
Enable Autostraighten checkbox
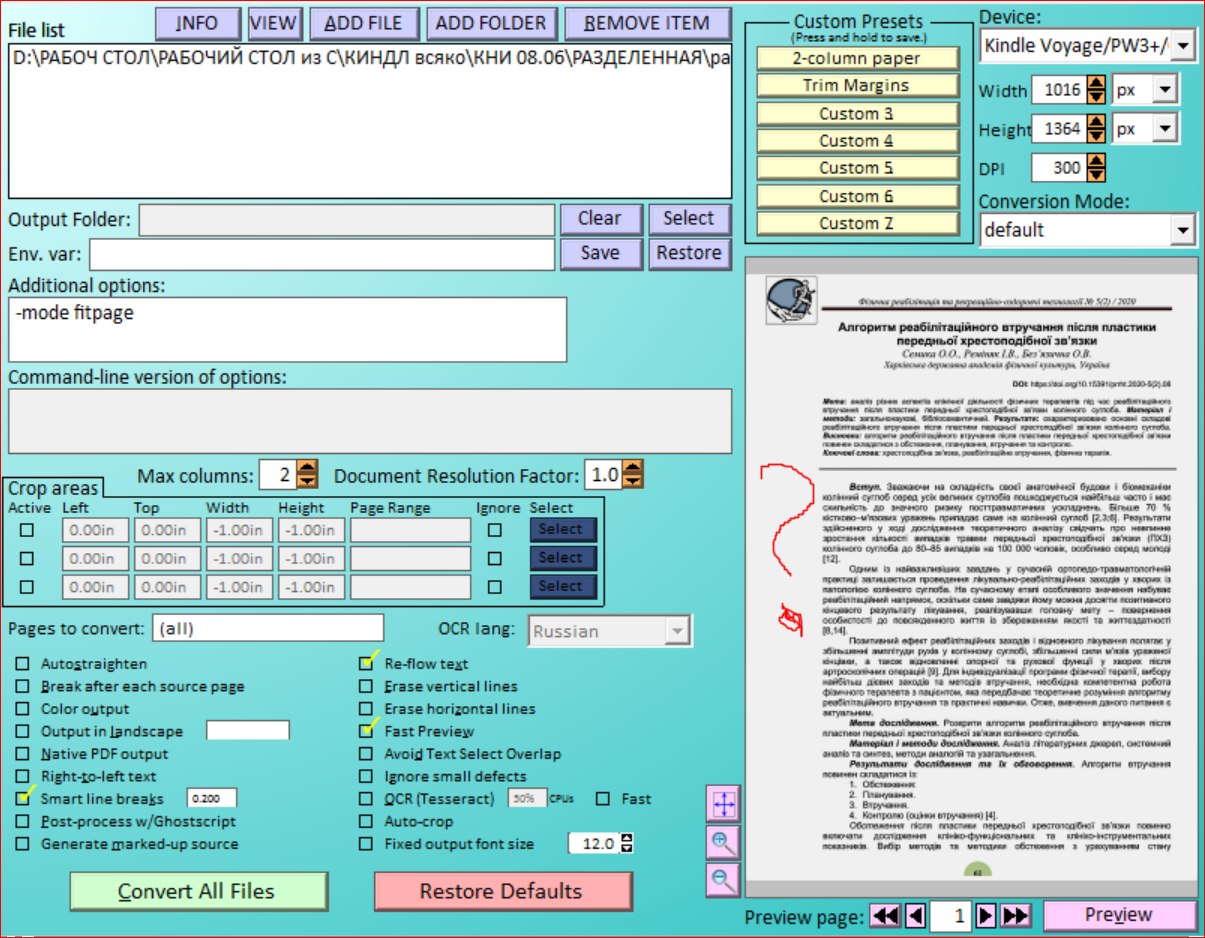[x=22, y=664]
